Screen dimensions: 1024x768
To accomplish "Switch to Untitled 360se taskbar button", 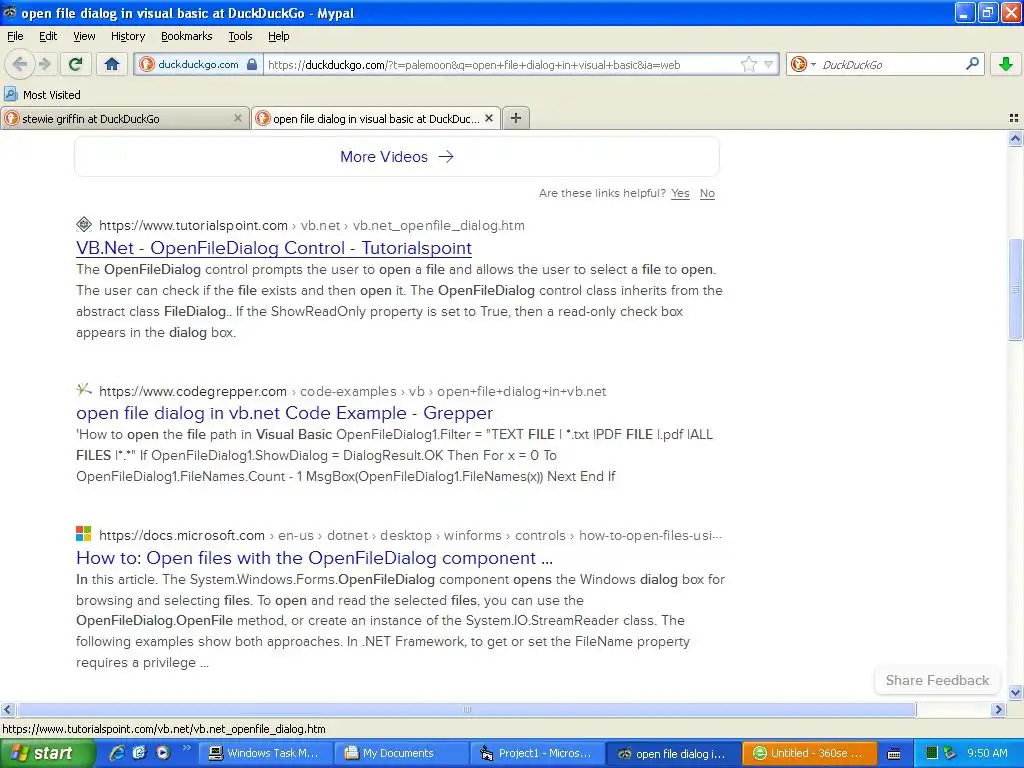I will click(x=809, y=753).
